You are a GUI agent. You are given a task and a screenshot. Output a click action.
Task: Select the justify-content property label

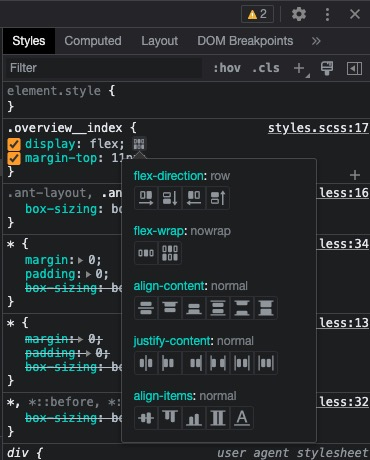(172, 341)
